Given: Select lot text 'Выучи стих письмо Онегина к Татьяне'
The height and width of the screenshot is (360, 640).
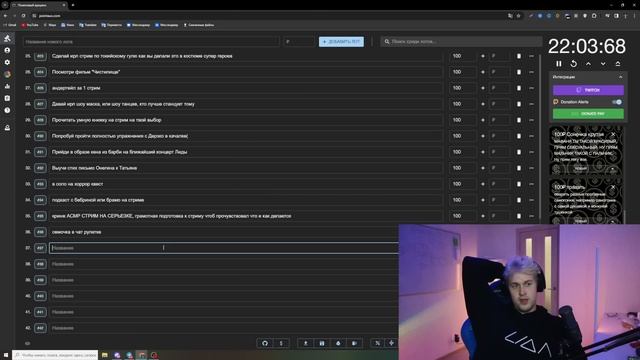Looking at the screenshot, I should click(x=94, y=168).
